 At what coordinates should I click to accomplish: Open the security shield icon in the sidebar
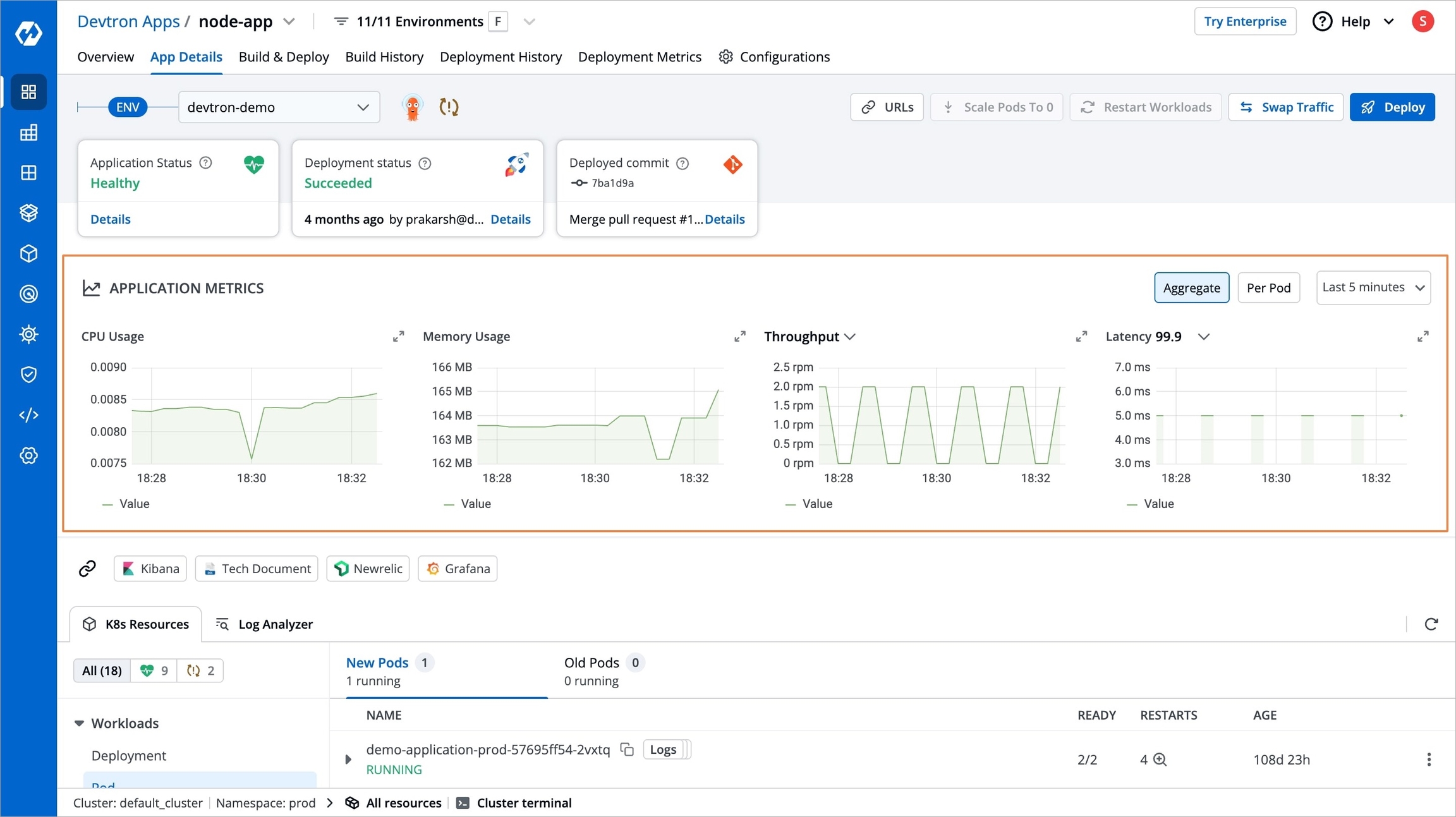pyautogui.click(x=28, y=375)
